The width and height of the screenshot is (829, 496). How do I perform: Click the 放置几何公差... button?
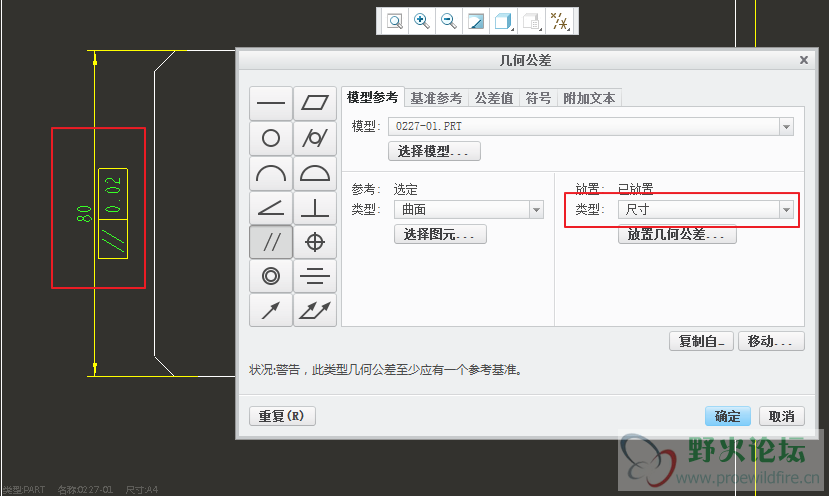tap(677, 234)
